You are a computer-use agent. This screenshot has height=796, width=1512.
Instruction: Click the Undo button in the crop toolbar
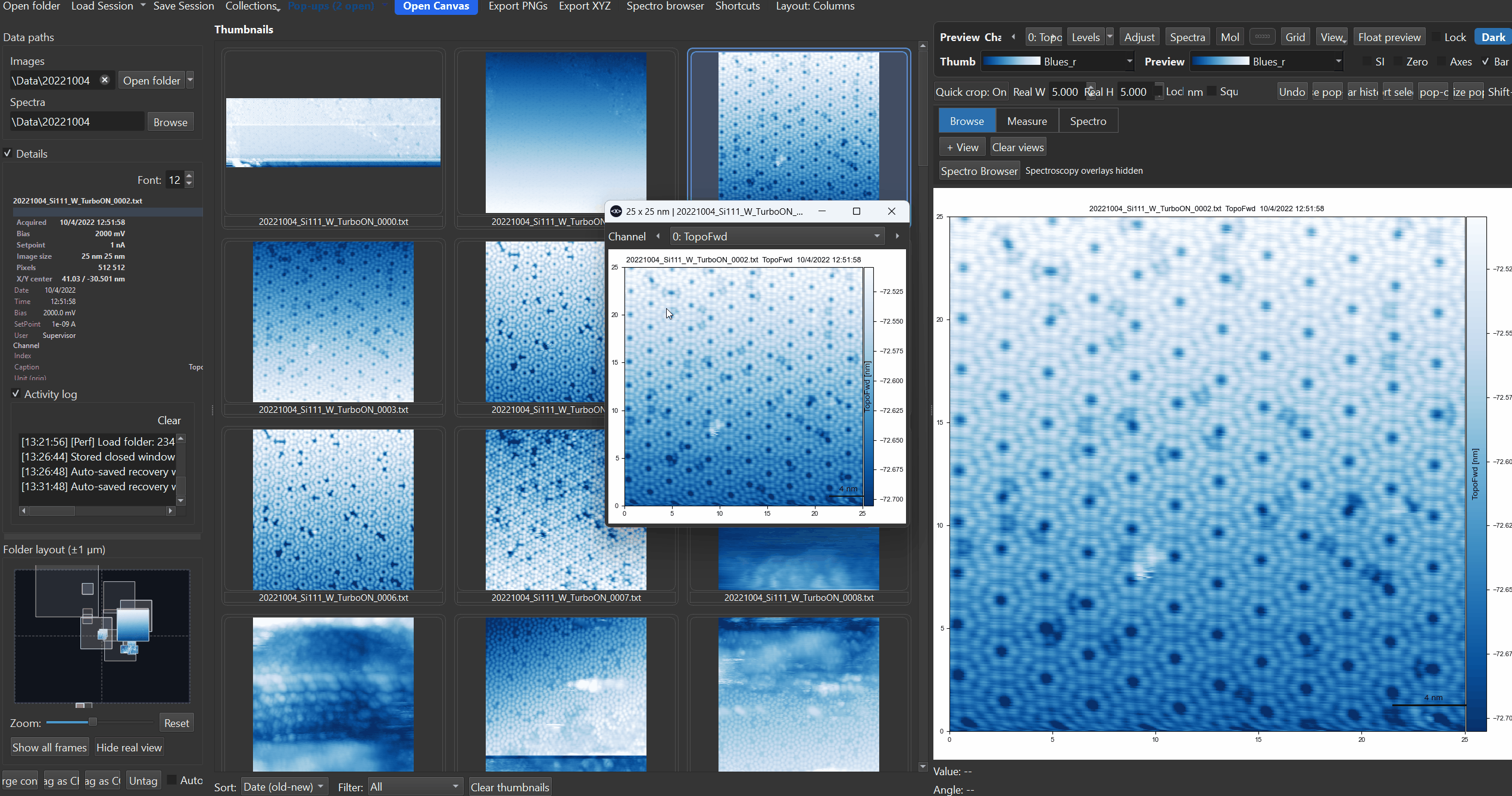pos(1292,92)
